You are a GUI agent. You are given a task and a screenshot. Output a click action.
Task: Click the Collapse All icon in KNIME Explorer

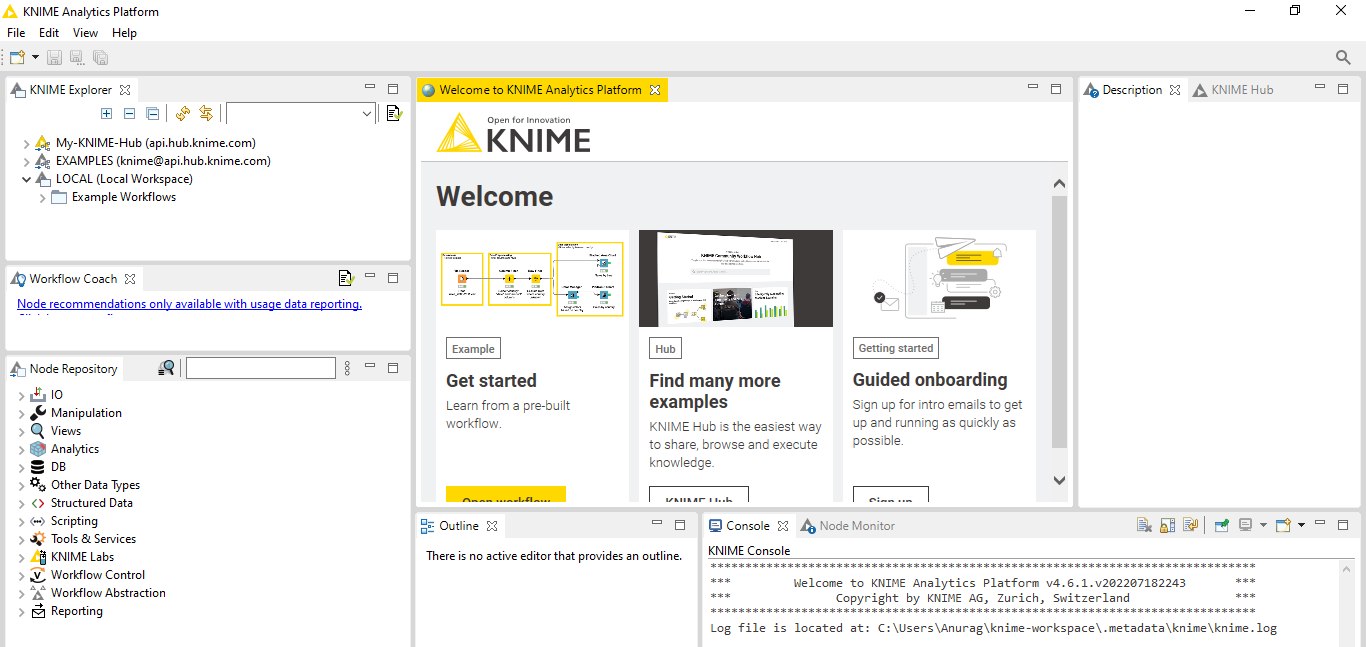[152, 114]
